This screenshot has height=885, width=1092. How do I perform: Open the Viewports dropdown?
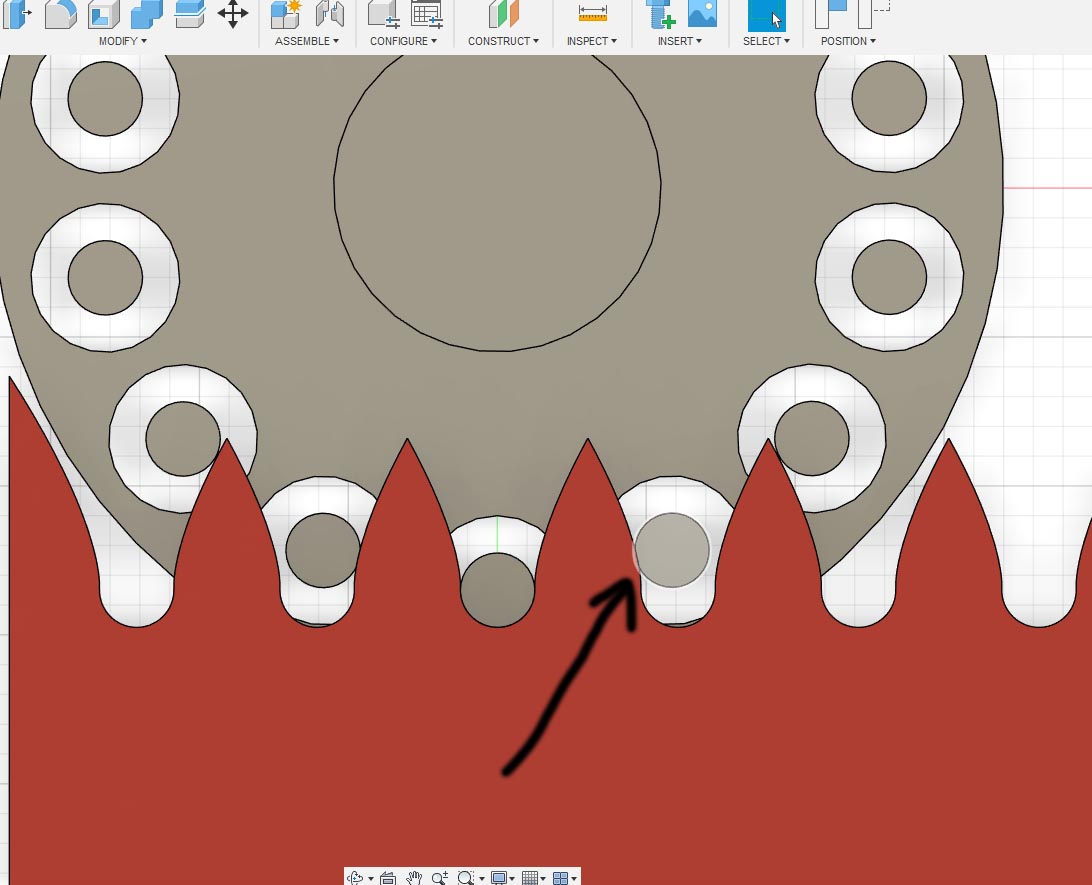click(x=562, y=876)
